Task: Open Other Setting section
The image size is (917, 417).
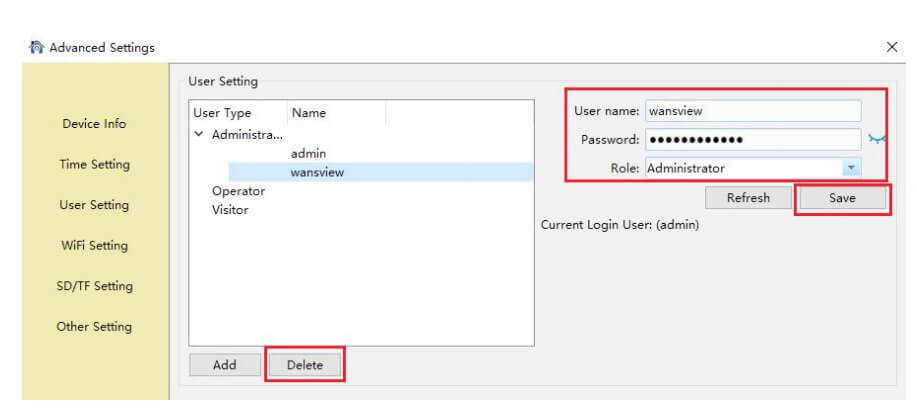Action: click(94, 327)
